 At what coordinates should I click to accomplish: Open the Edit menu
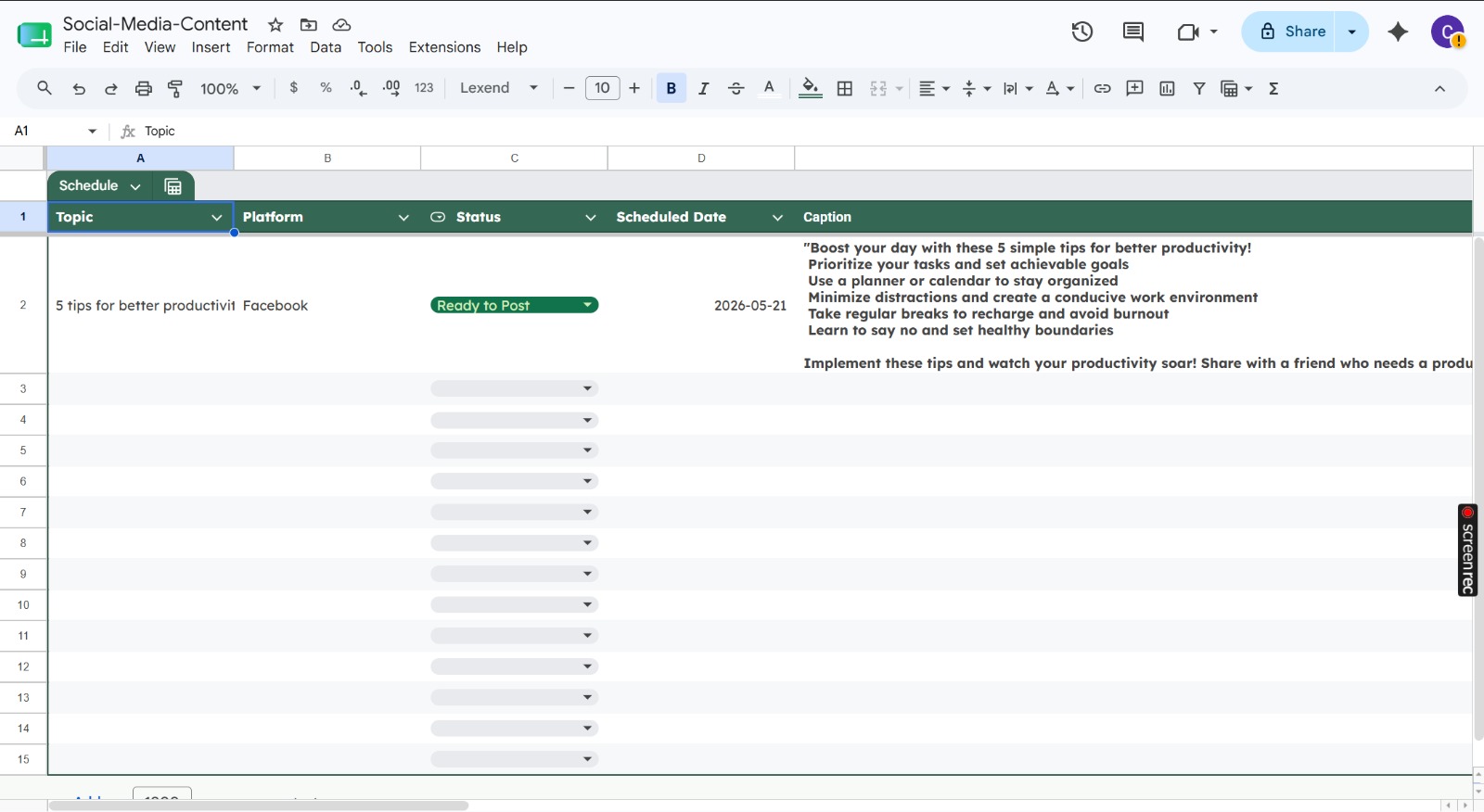pyautogui.click(x=116, y=47)
